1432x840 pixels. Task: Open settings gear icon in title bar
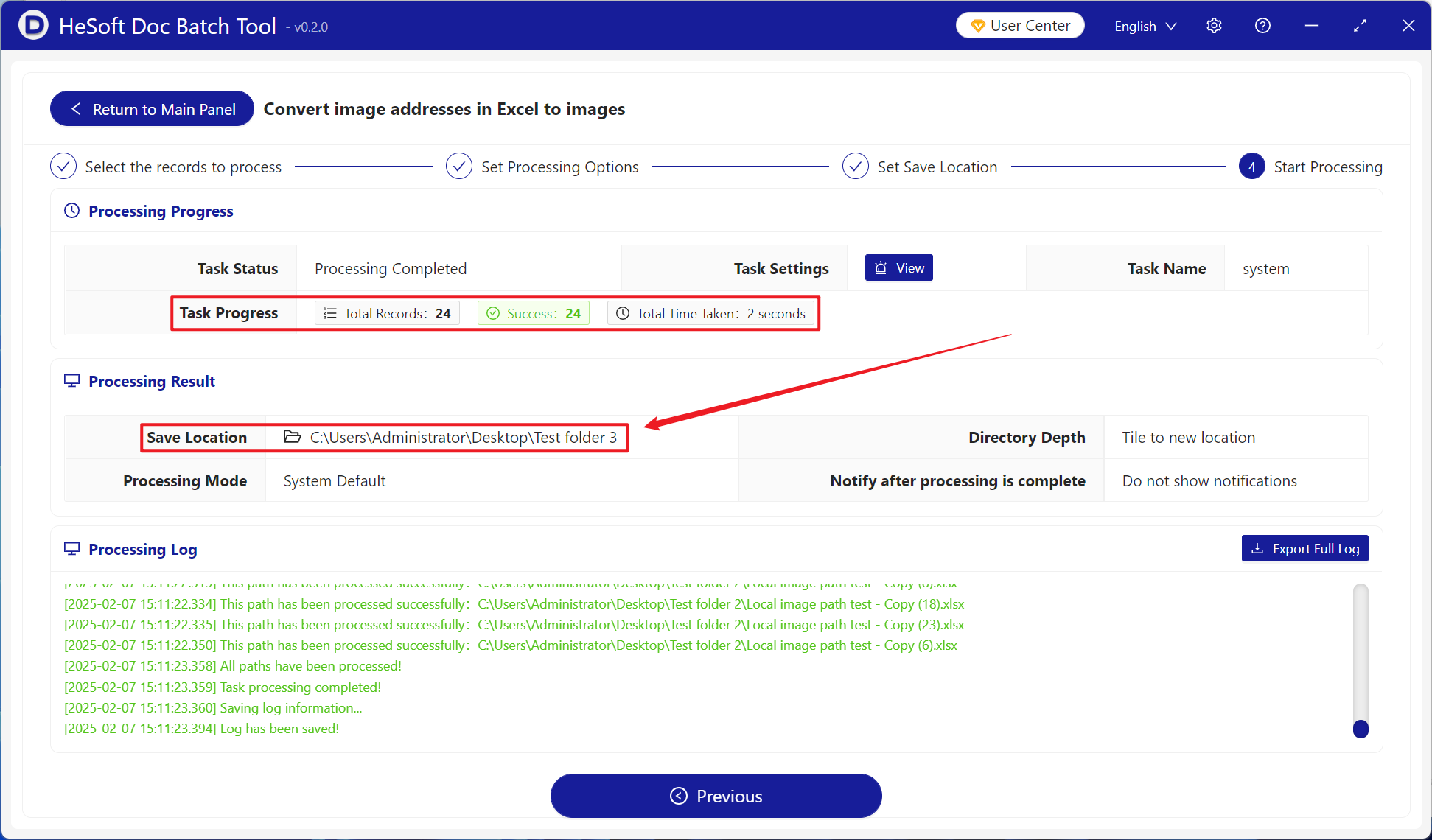pyautogui.click(x=1214, y=26)
